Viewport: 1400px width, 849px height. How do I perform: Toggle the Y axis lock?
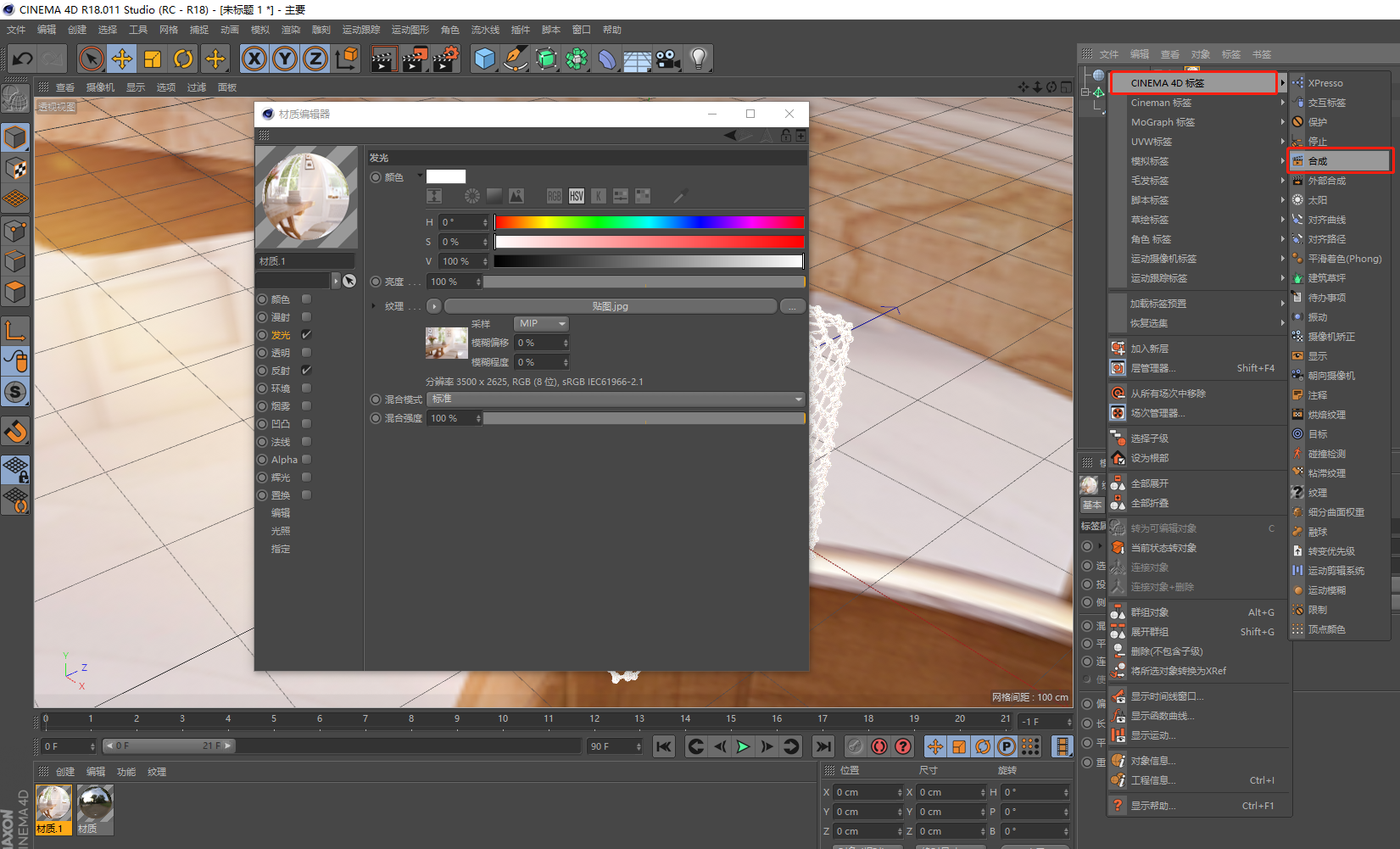(x=285, y=59)
